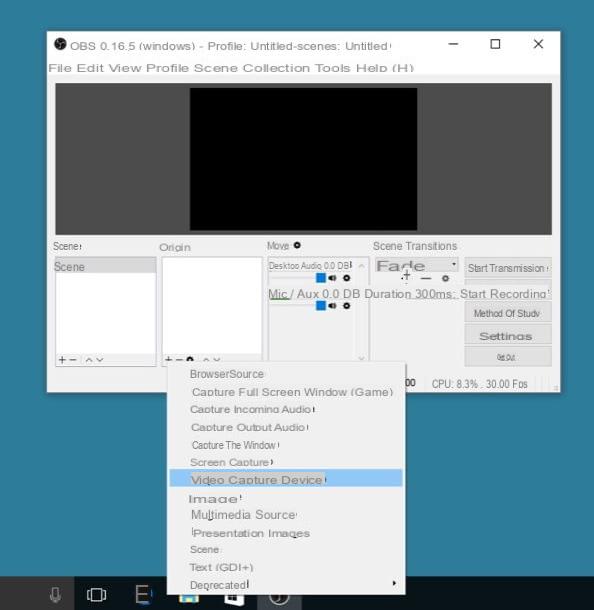Select Video Capture Device

(x=286, y=478)
